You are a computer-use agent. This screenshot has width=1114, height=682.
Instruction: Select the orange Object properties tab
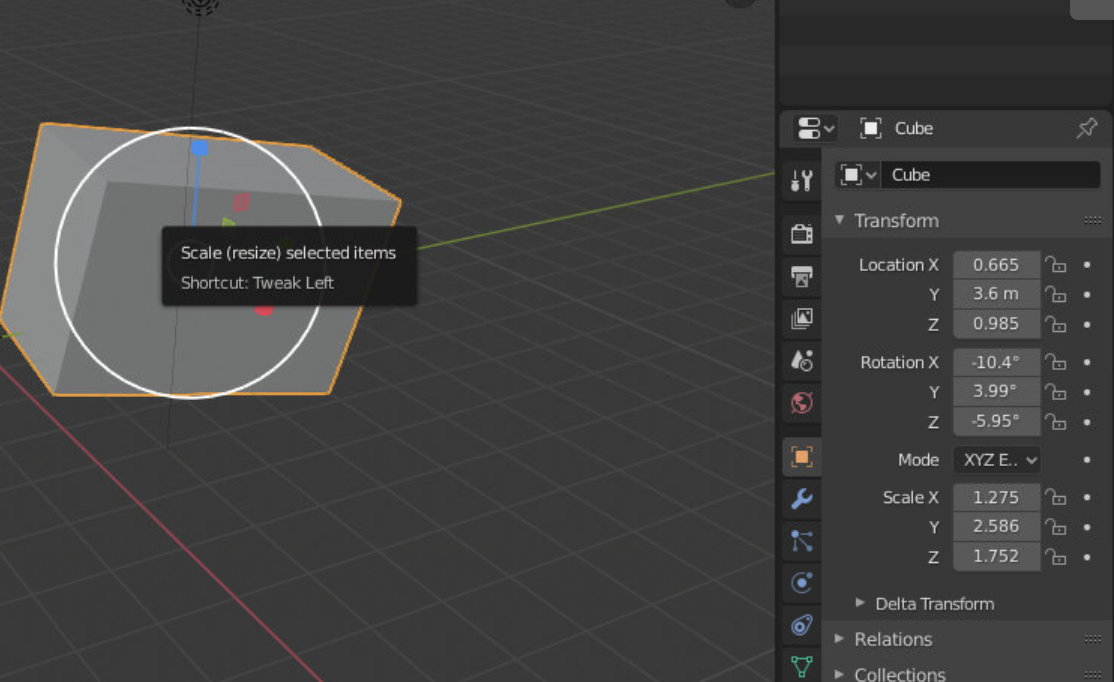click(801, 457)
